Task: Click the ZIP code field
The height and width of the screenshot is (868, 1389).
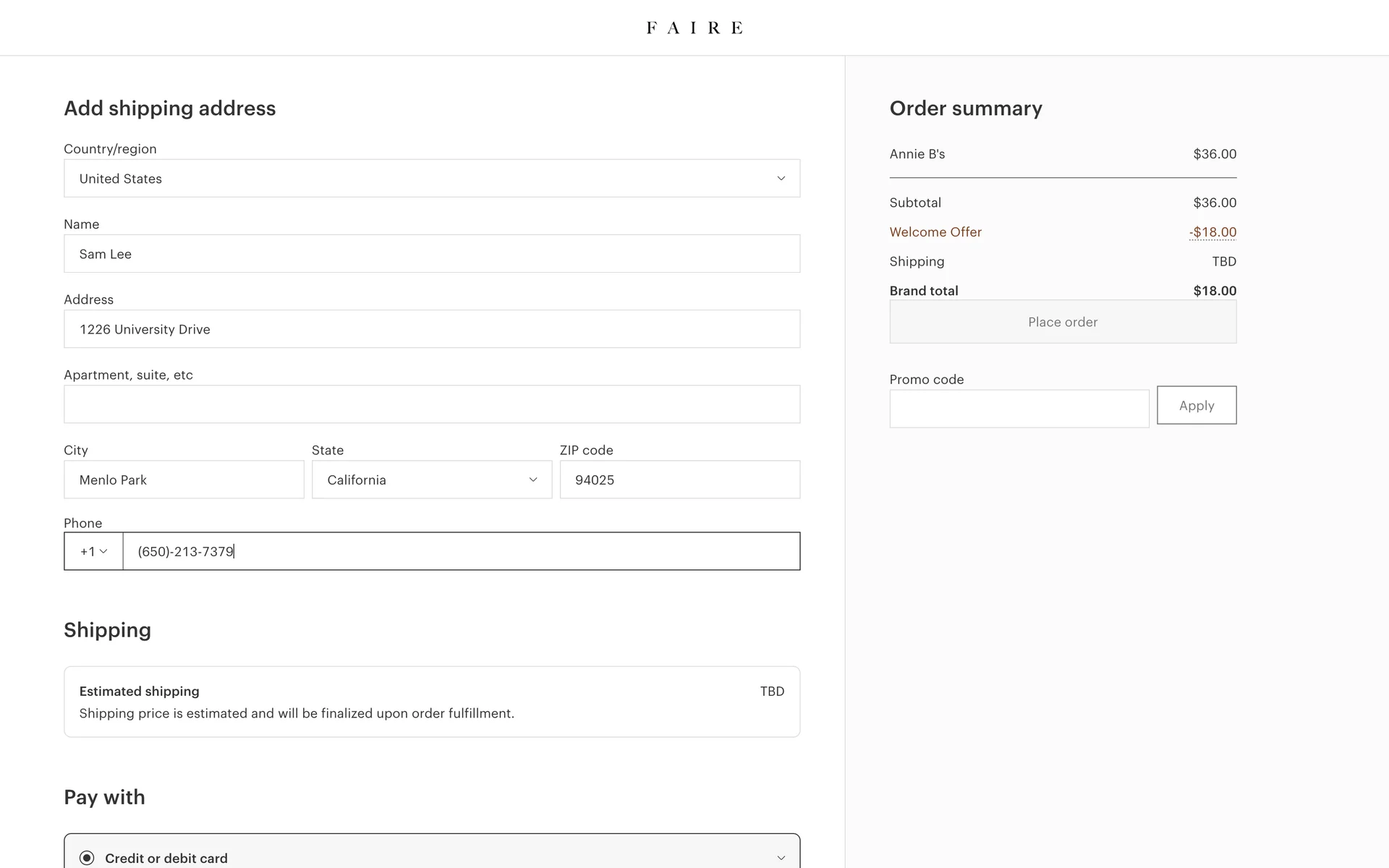Action: point(679,480)
